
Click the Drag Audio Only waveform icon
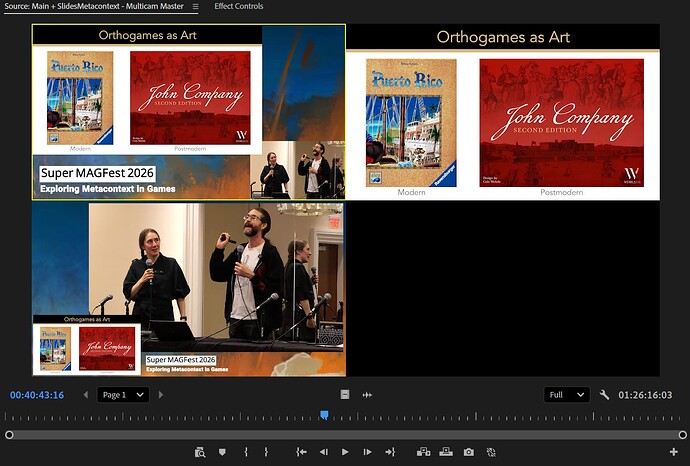point(367,395)
